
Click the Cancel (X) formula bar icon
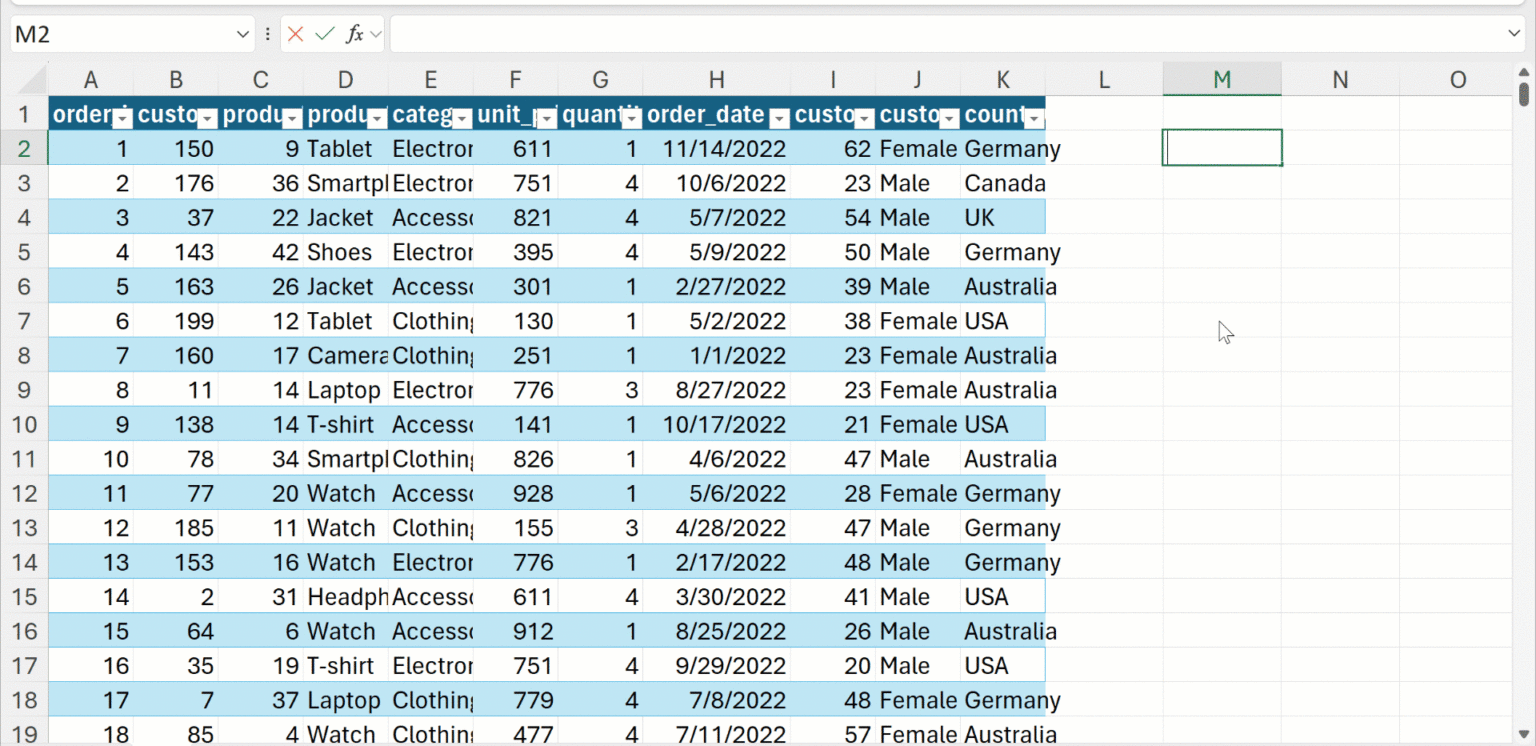tap(295, 35)
